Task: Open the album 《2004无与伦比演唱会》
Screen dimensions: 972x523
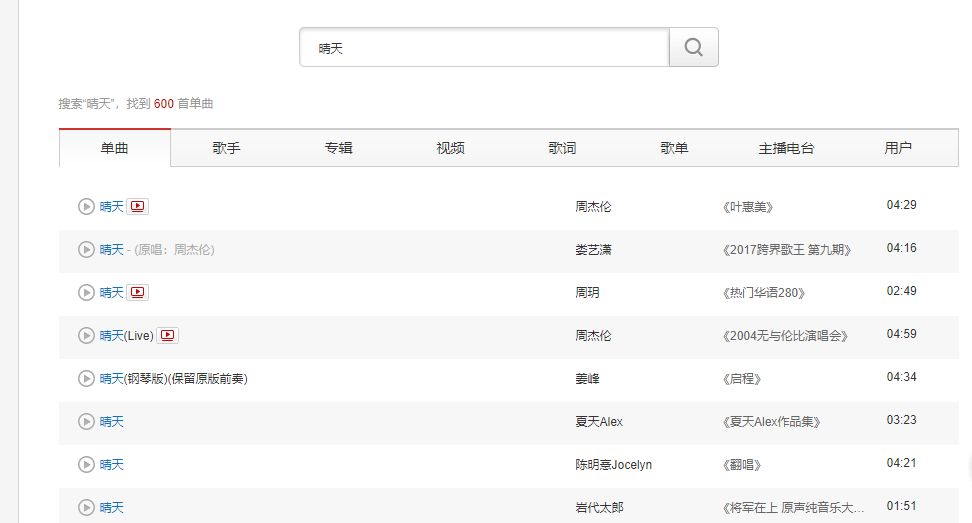Action: 784,336
